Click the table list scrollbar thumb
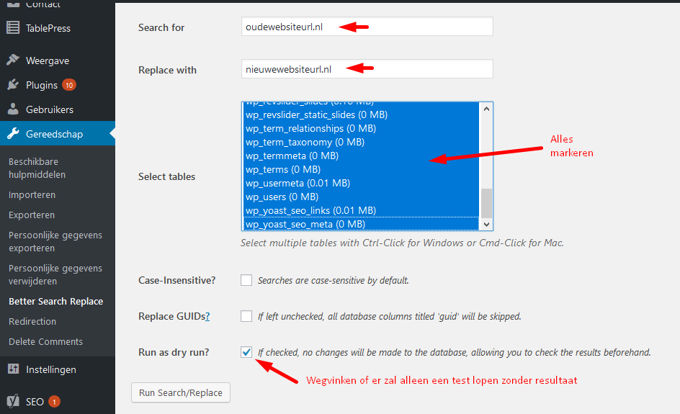 (x=487, y=203)
